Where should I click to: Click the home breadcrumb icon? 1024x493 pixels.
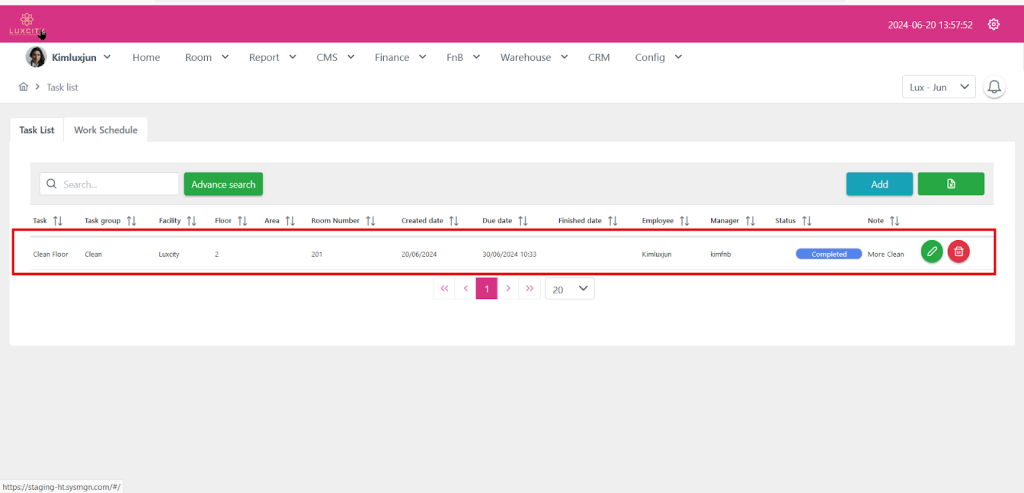(x=23, y=87)
